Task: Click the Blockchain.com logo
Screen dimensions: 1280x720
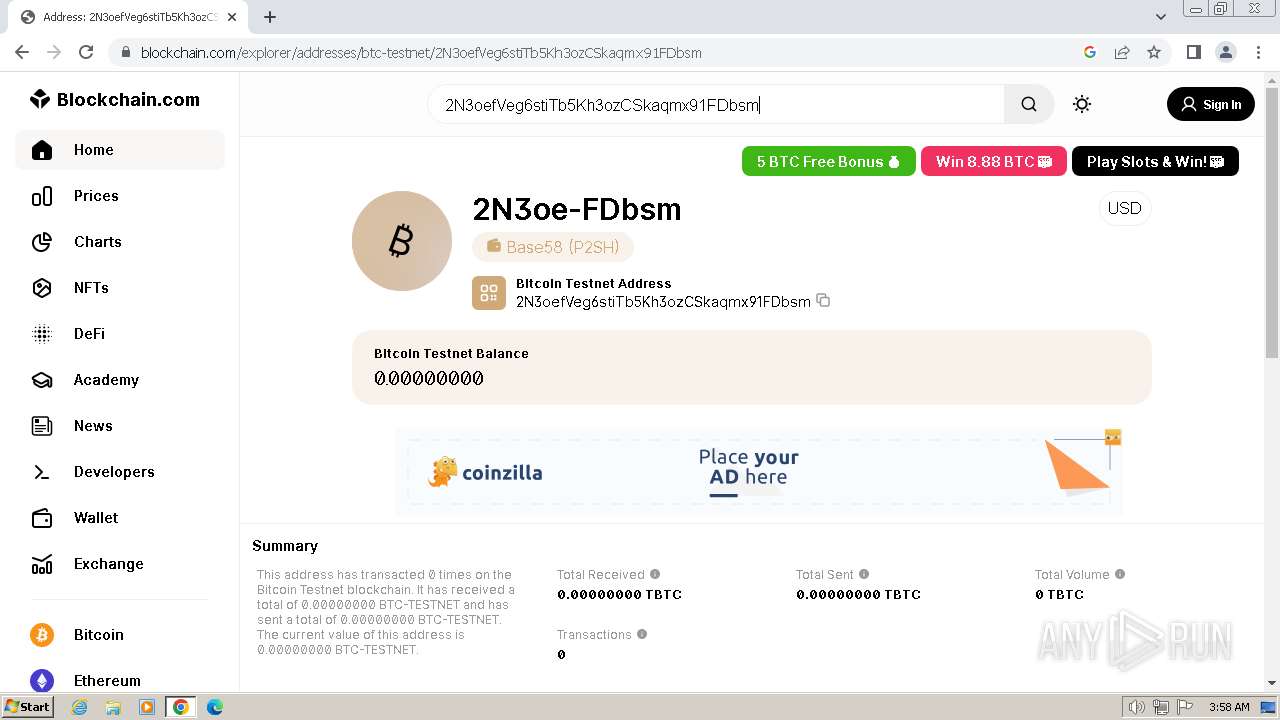Action: click(115, 99)
